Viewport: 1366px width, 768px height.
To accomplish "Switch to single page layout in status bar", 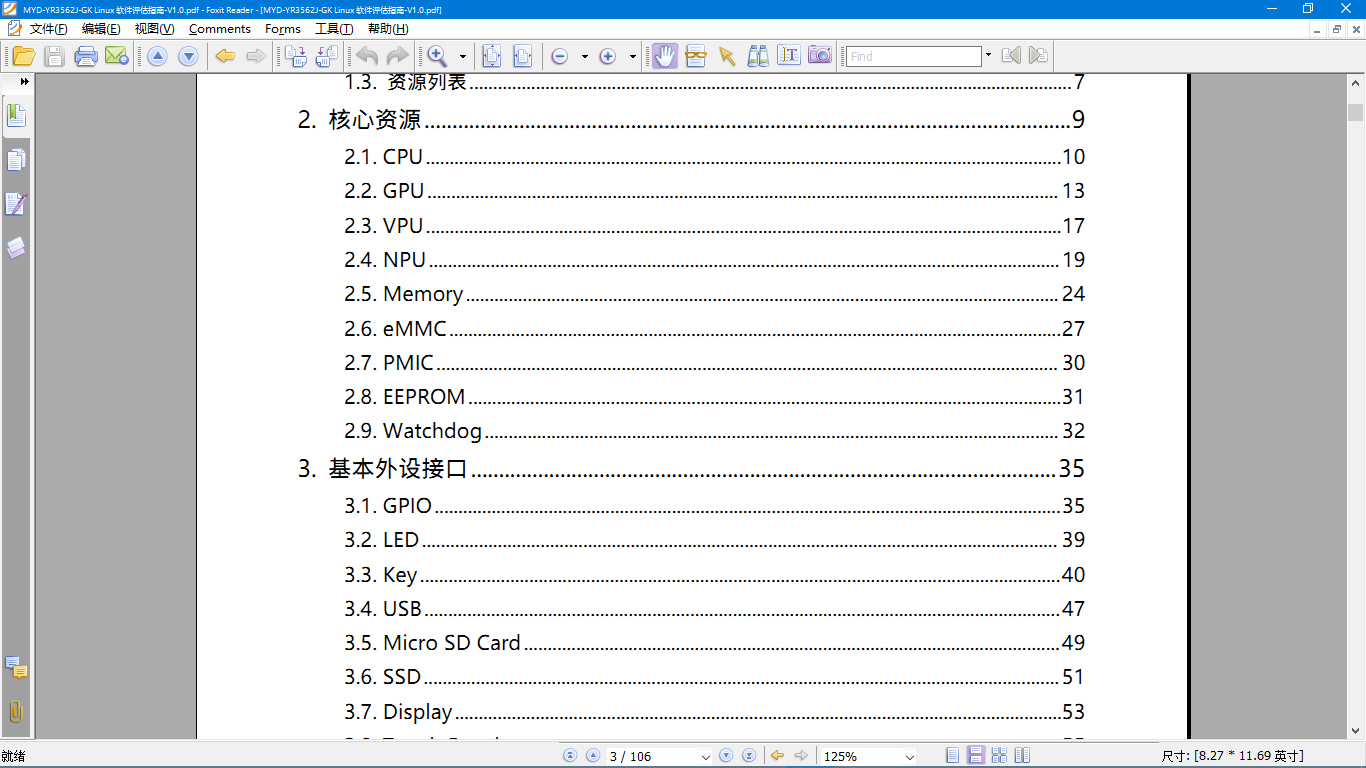I will (953, 756).
